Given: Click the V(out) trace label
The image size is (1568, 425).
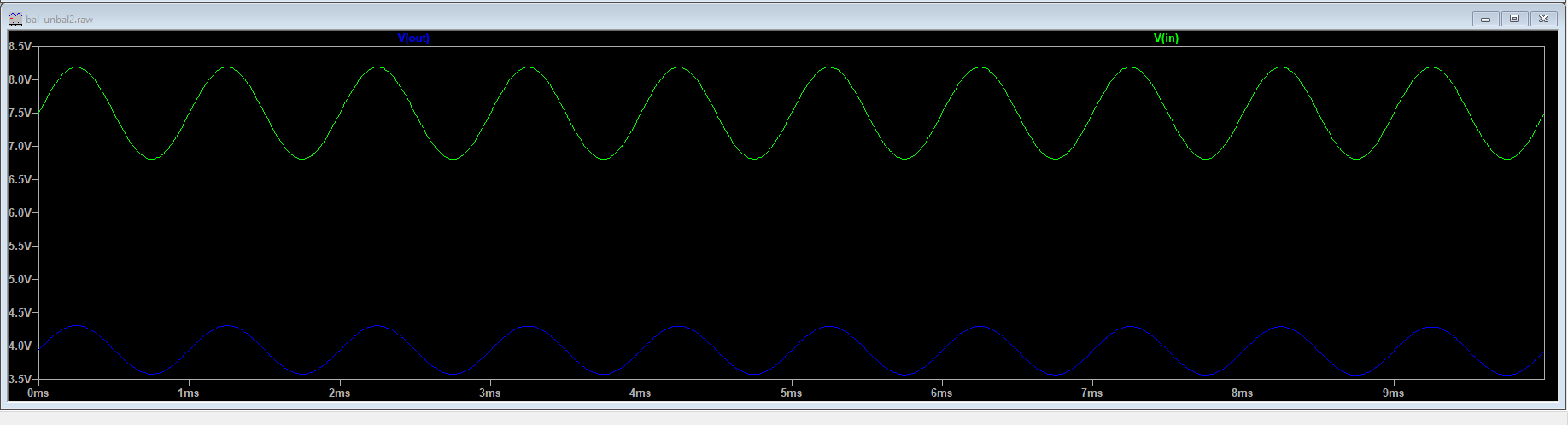Looking at the screenshot, I should click(413, 38).
